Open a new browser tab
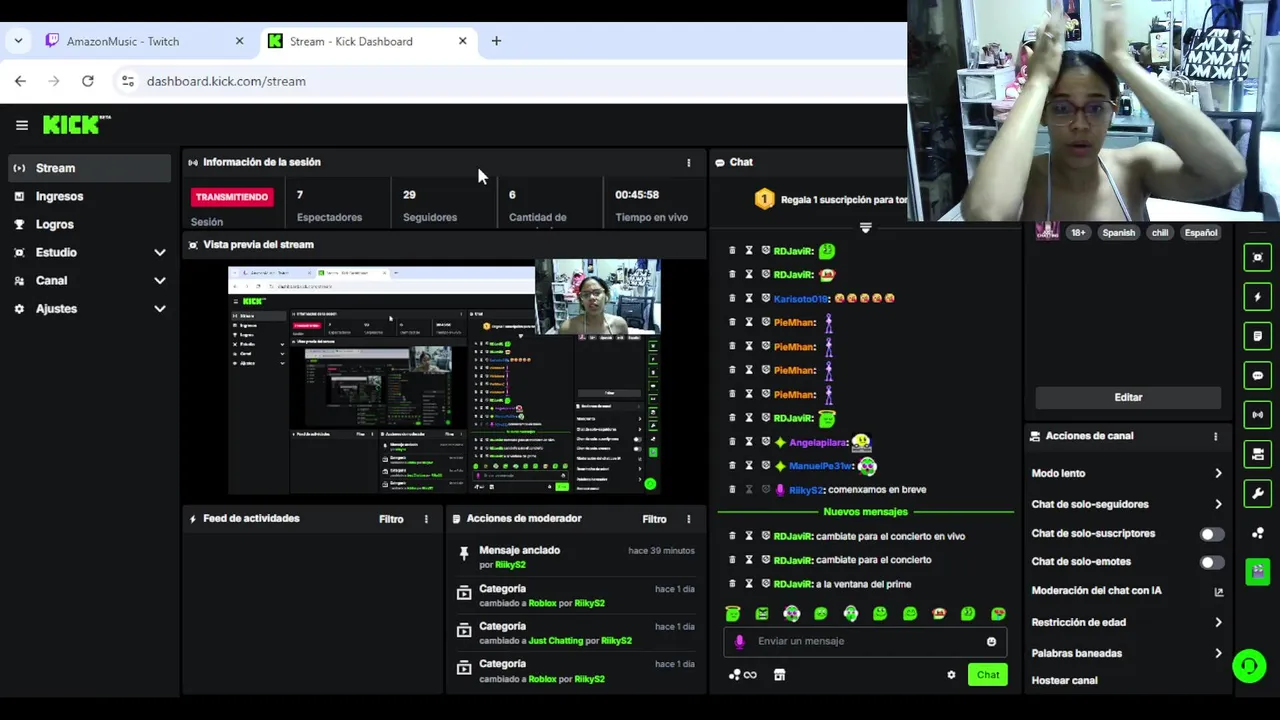1280x720 pixels. pyautogui.click(x=496, y=41)
